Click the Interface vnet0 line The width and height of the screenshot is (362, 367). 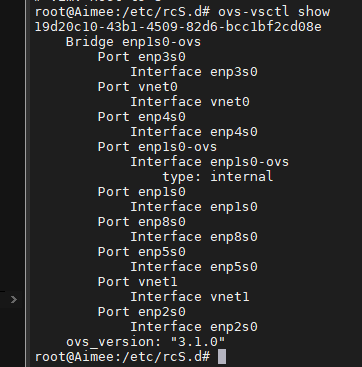pyautogui.click(x=190, y=102)
